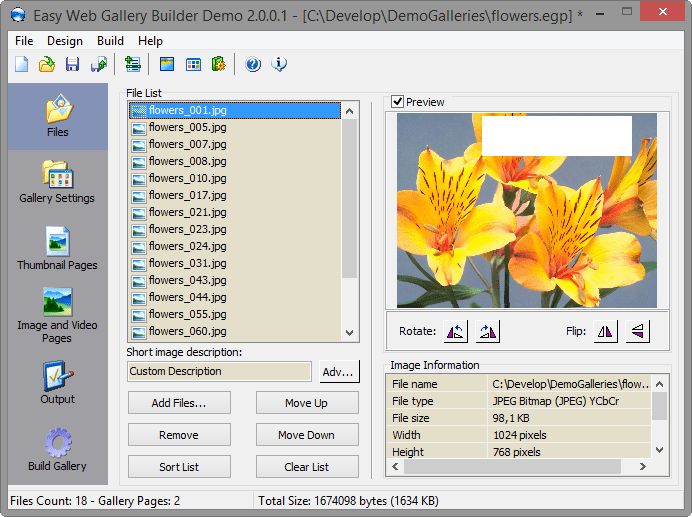Select flowers_005.jpg in the file list
This screenshot has width=692, height=517.
coord(235,128)
